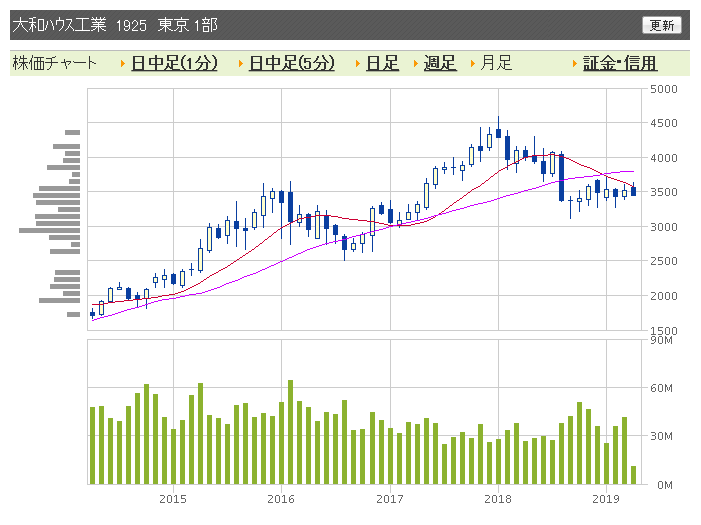
Task: Click the 90M volume axis label
Action: pos(661,341)
